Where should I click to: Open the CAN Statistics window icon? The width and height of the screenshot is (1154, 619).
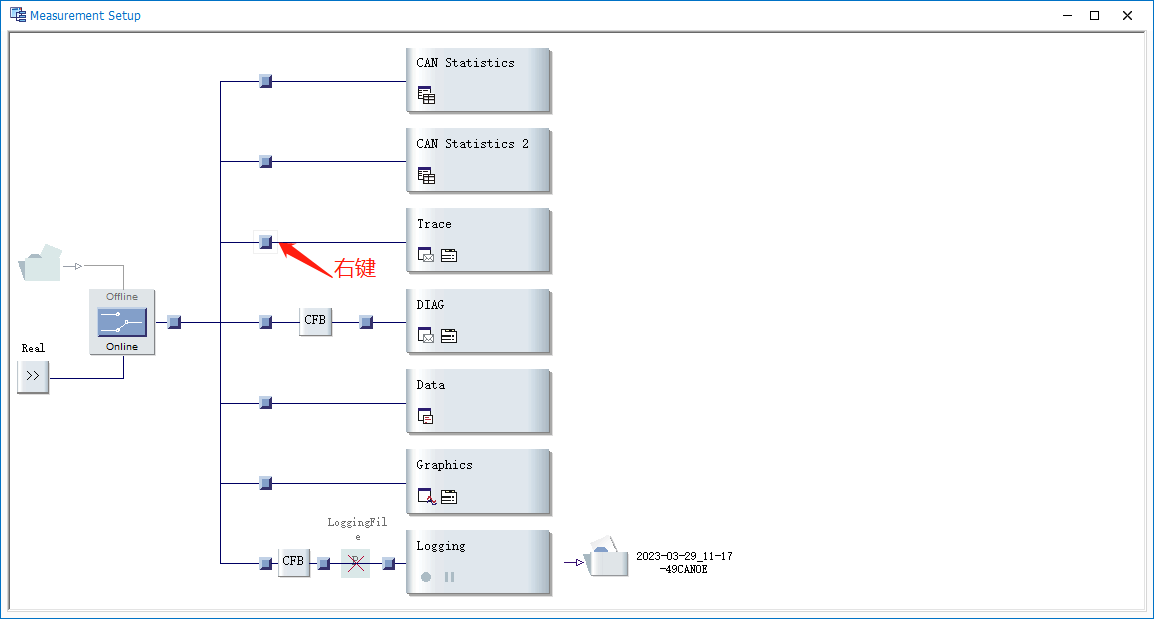pos(427,94)
